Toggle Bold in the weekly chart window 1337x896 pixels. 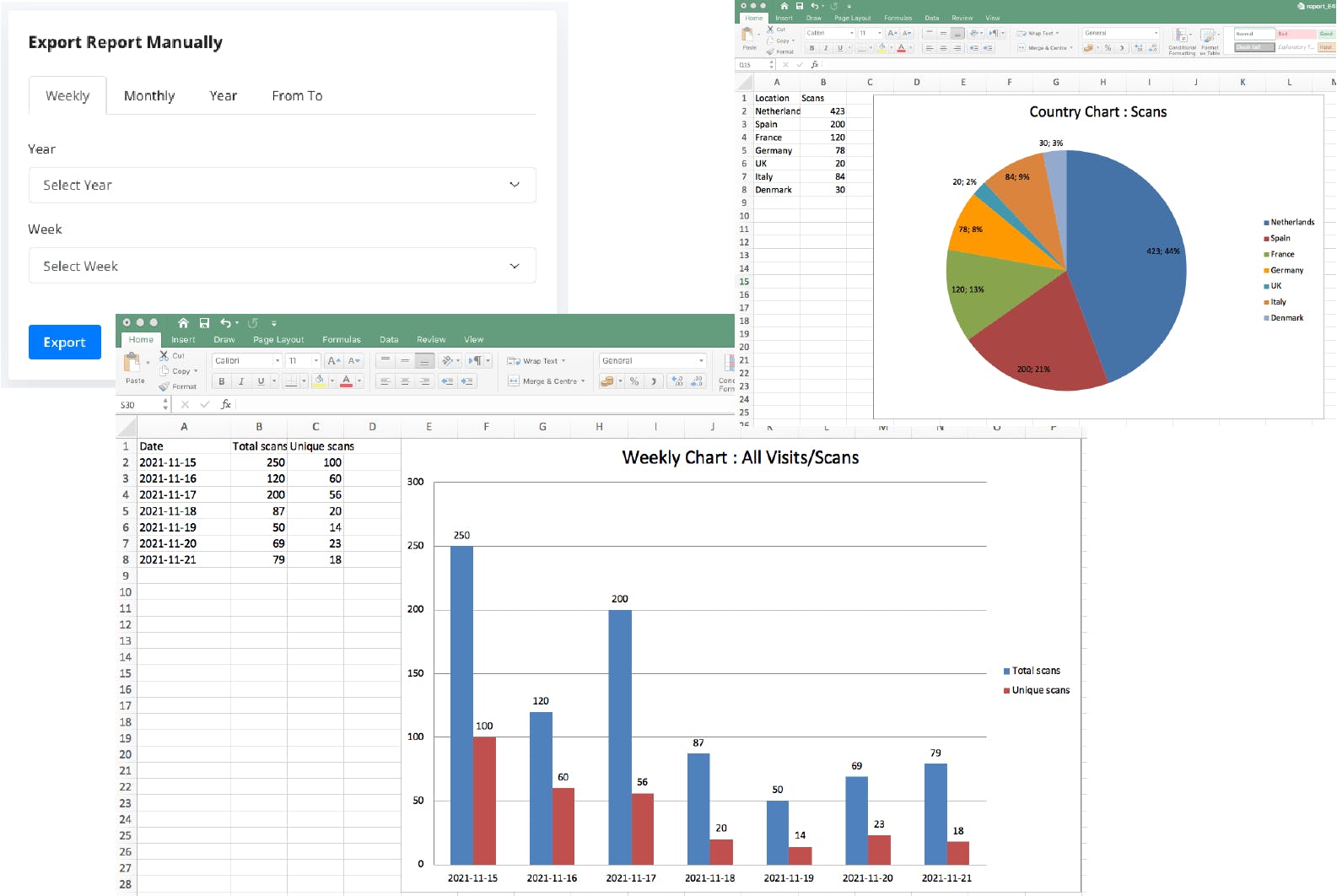[222, 381]
